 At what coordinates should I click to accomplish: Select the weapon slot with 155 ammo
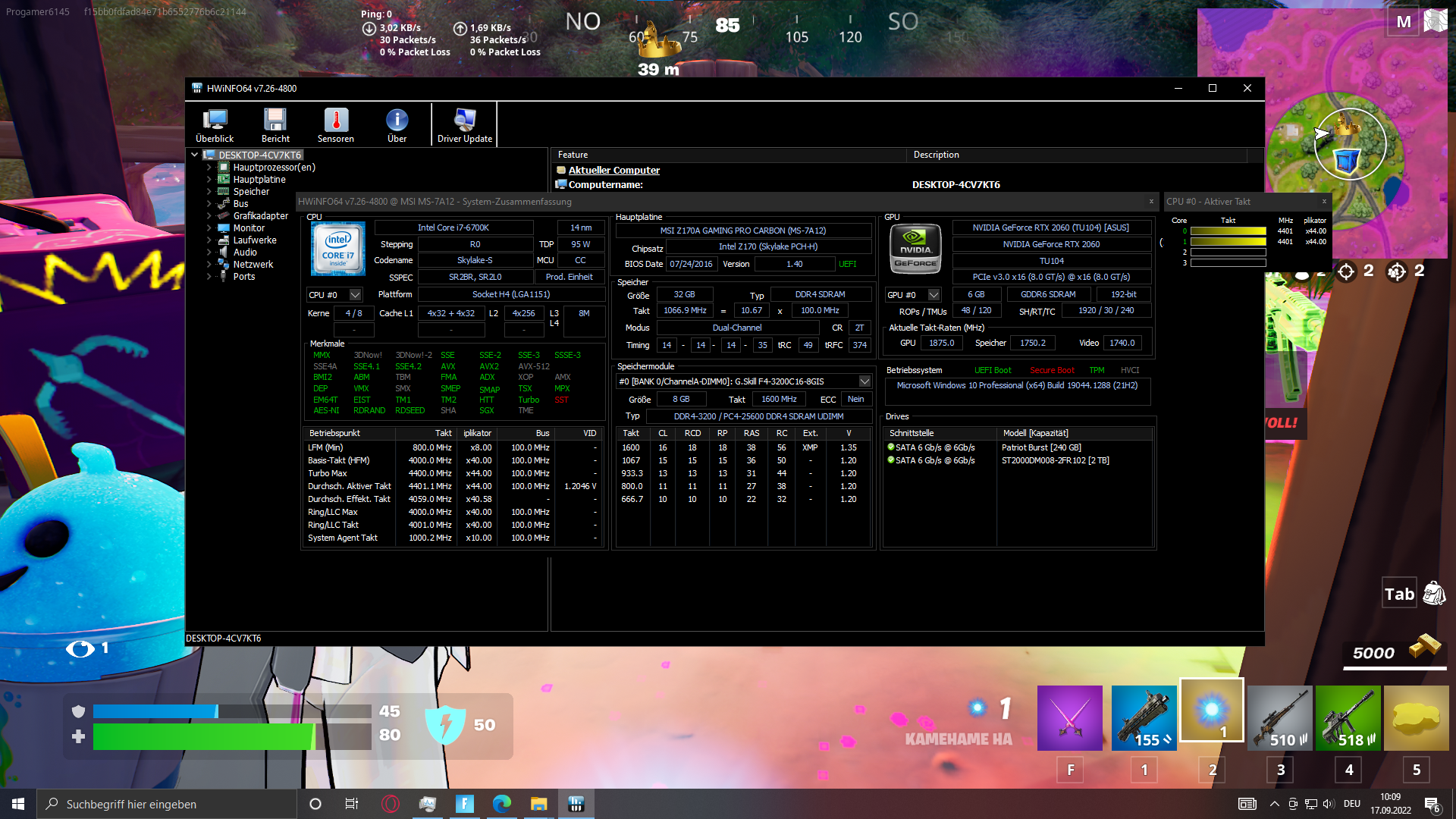(x=1144, y=718)
